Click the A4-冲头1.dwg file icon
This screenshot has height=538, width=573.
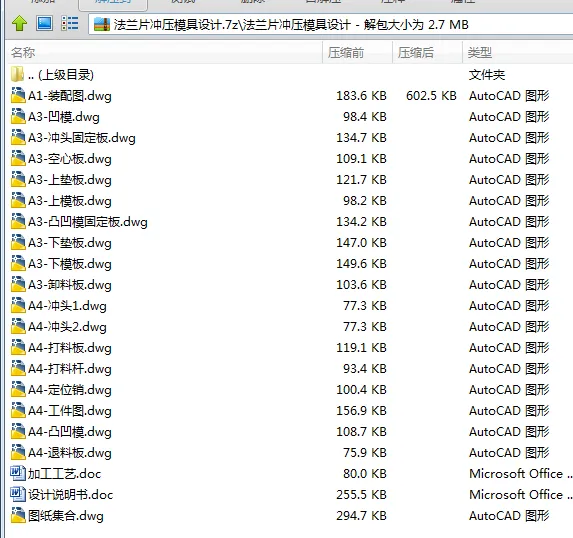pos(18,305)
